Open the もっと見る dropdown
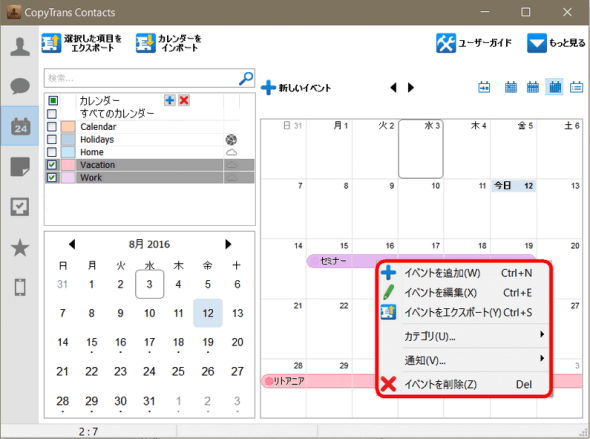 tap(556, 43)
